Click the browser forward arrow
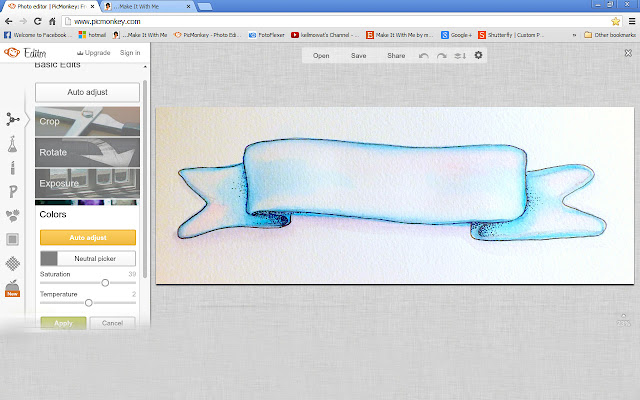640x400 pixels. 23,21
